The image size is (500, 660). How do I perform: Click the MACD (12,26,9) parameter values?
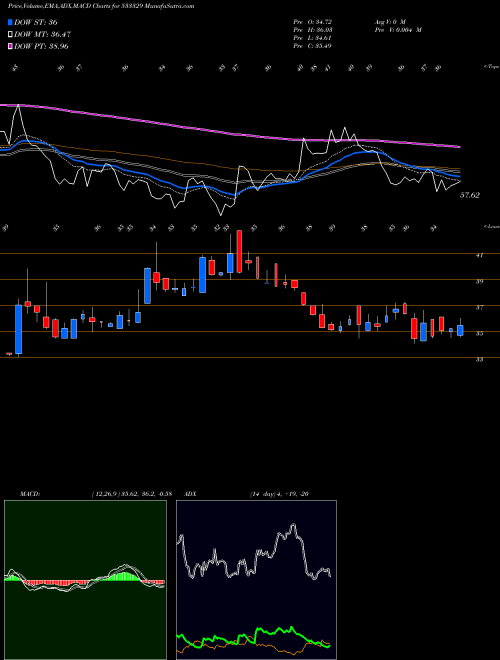point(132,494)
